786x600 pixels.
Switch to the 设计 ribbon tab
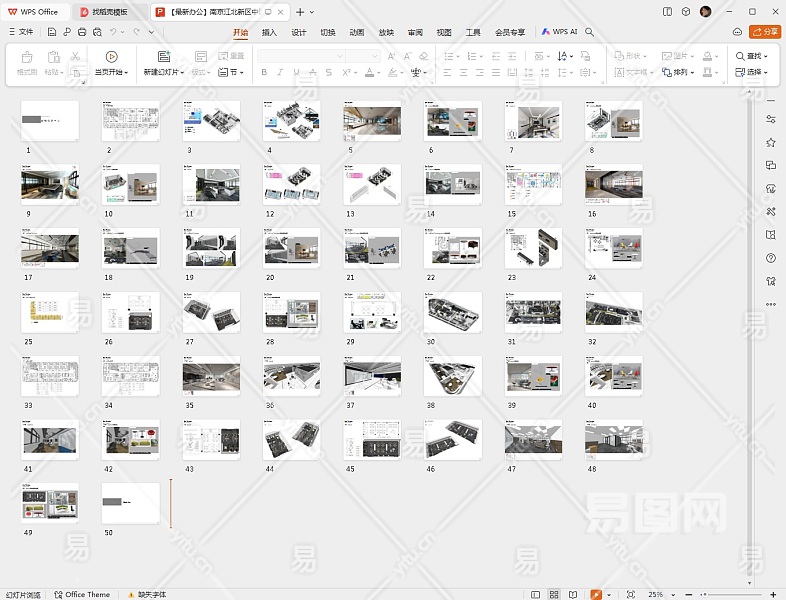pyautogui.click(x=298, y=32)
